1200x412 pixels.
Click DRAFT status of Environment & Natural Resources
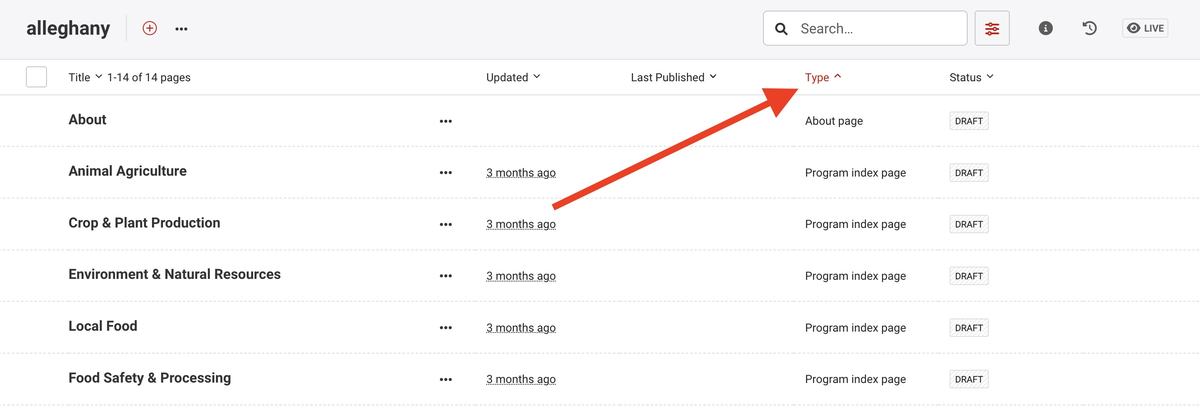tap(969, 276)
